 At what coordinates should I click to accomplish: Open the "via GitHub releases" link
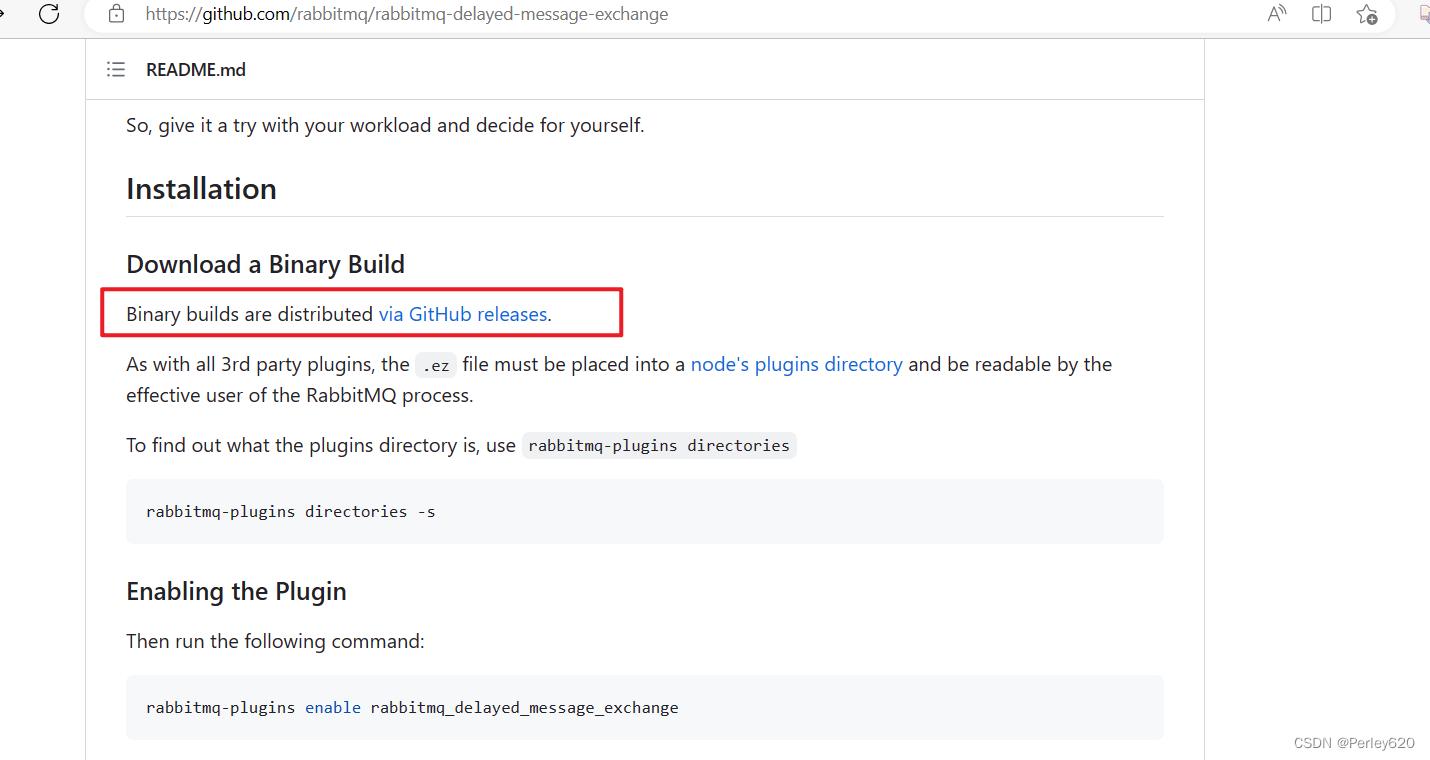(x=463, y=314)
